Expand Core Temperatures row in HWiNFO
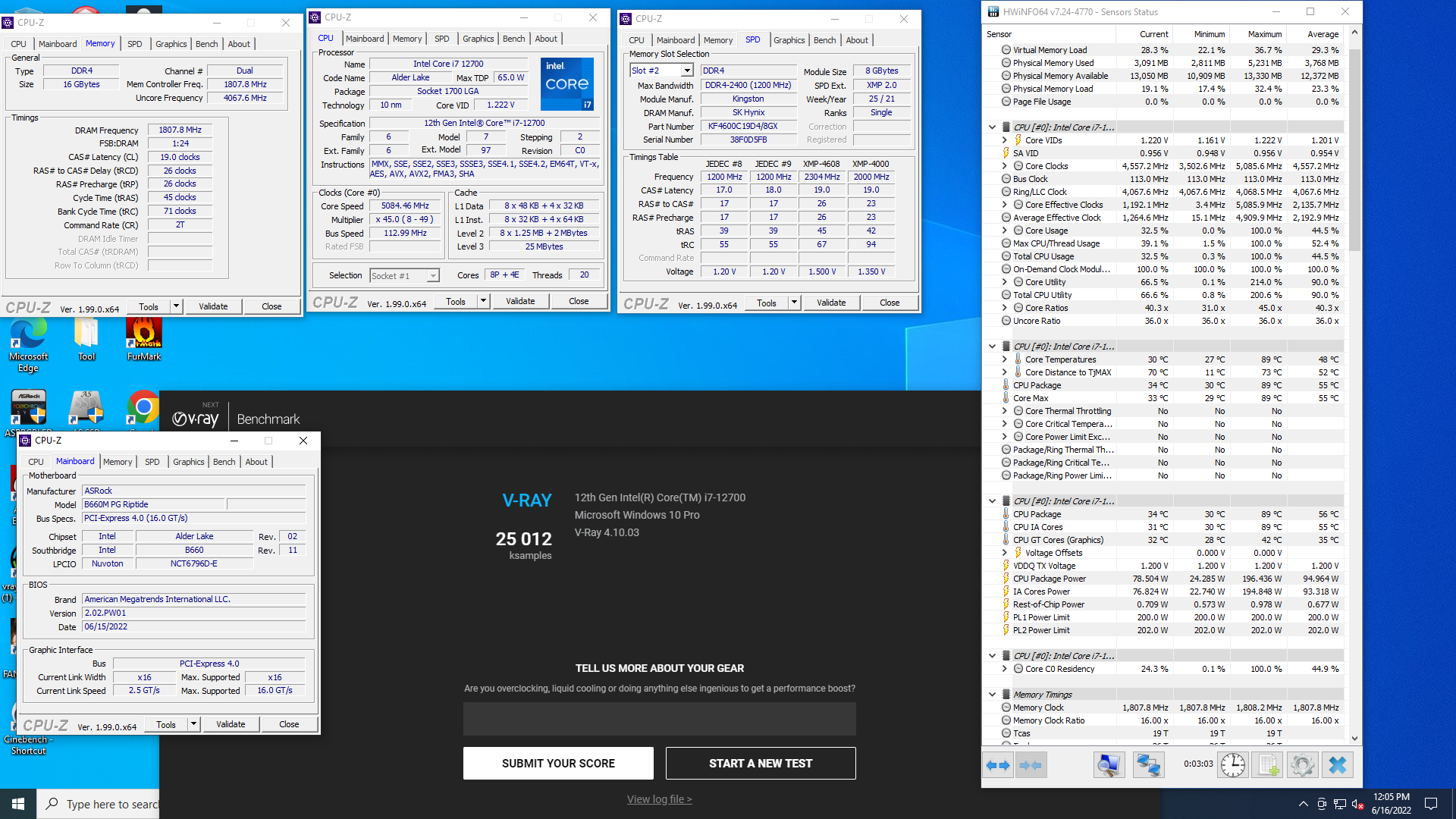Image resolution: width=1456 pixels, height=819 pixels. 1004,359
